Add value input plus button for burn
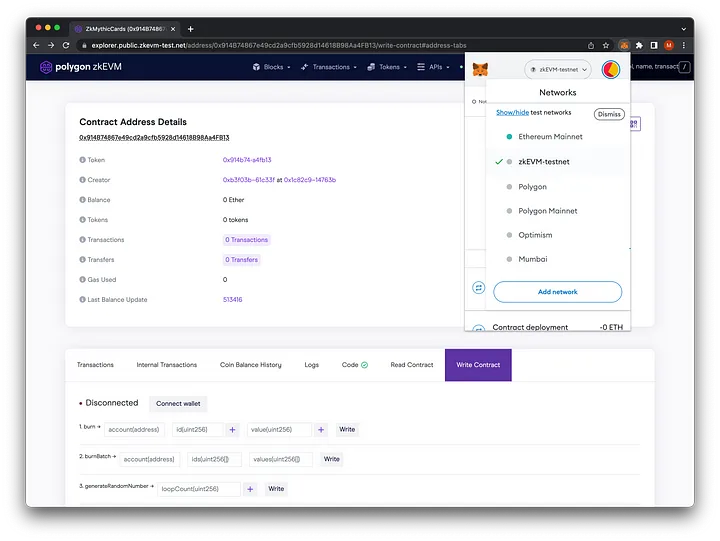720x541 pixels. 321,430
